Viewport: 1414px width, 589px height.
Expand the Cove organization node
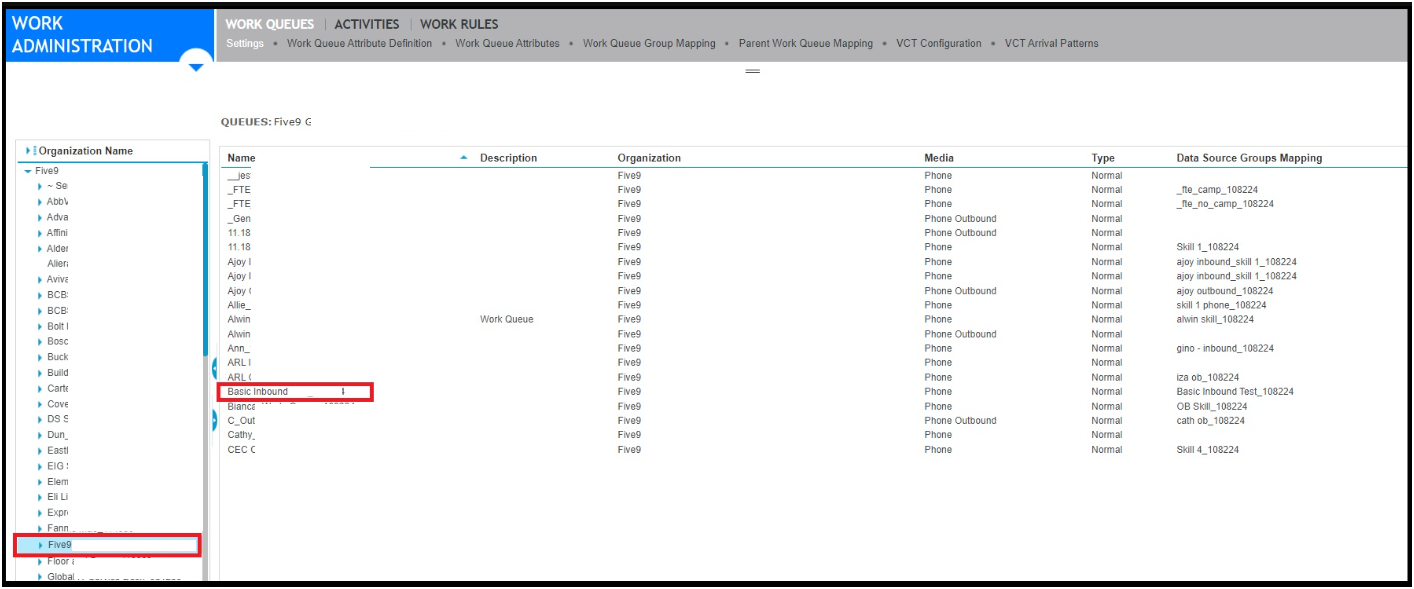[40, 404]
